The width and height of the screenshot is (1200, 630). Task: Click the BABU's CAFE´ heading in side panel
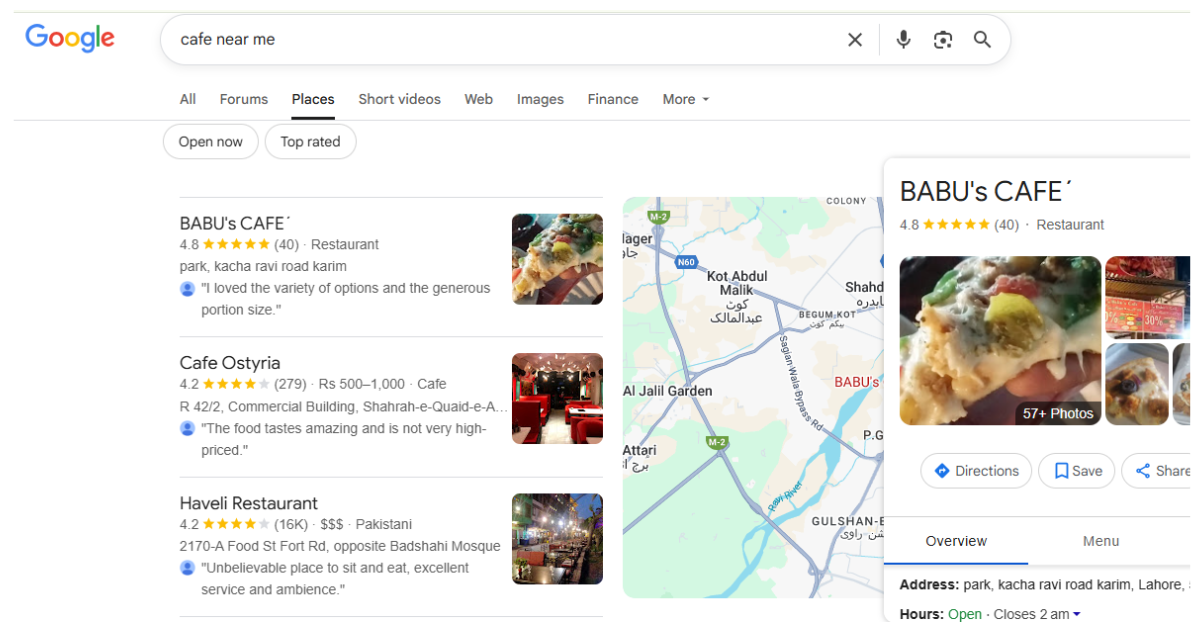(986, 191)
